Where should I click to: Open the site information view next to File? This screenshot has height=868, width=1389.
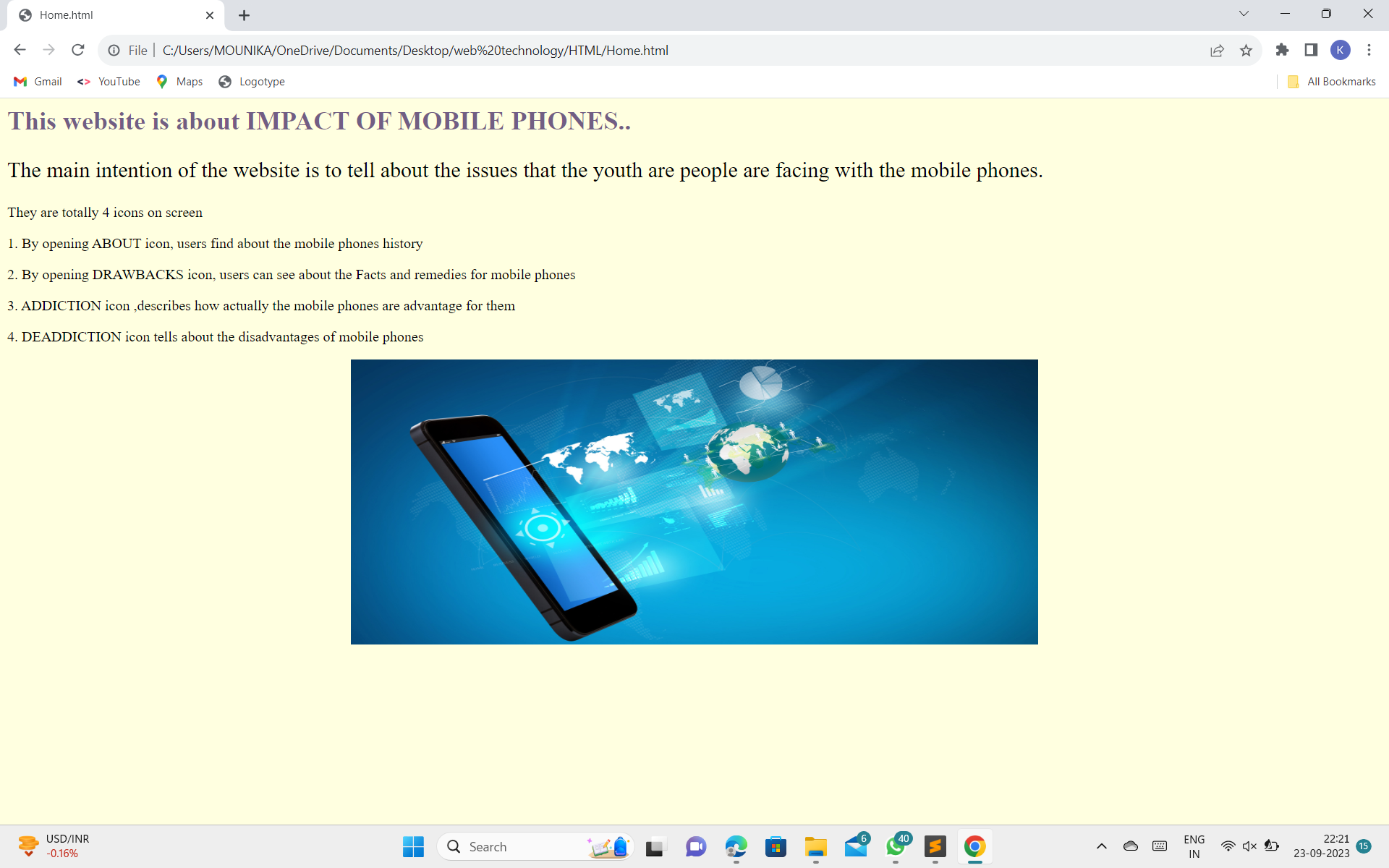point(114,50)
